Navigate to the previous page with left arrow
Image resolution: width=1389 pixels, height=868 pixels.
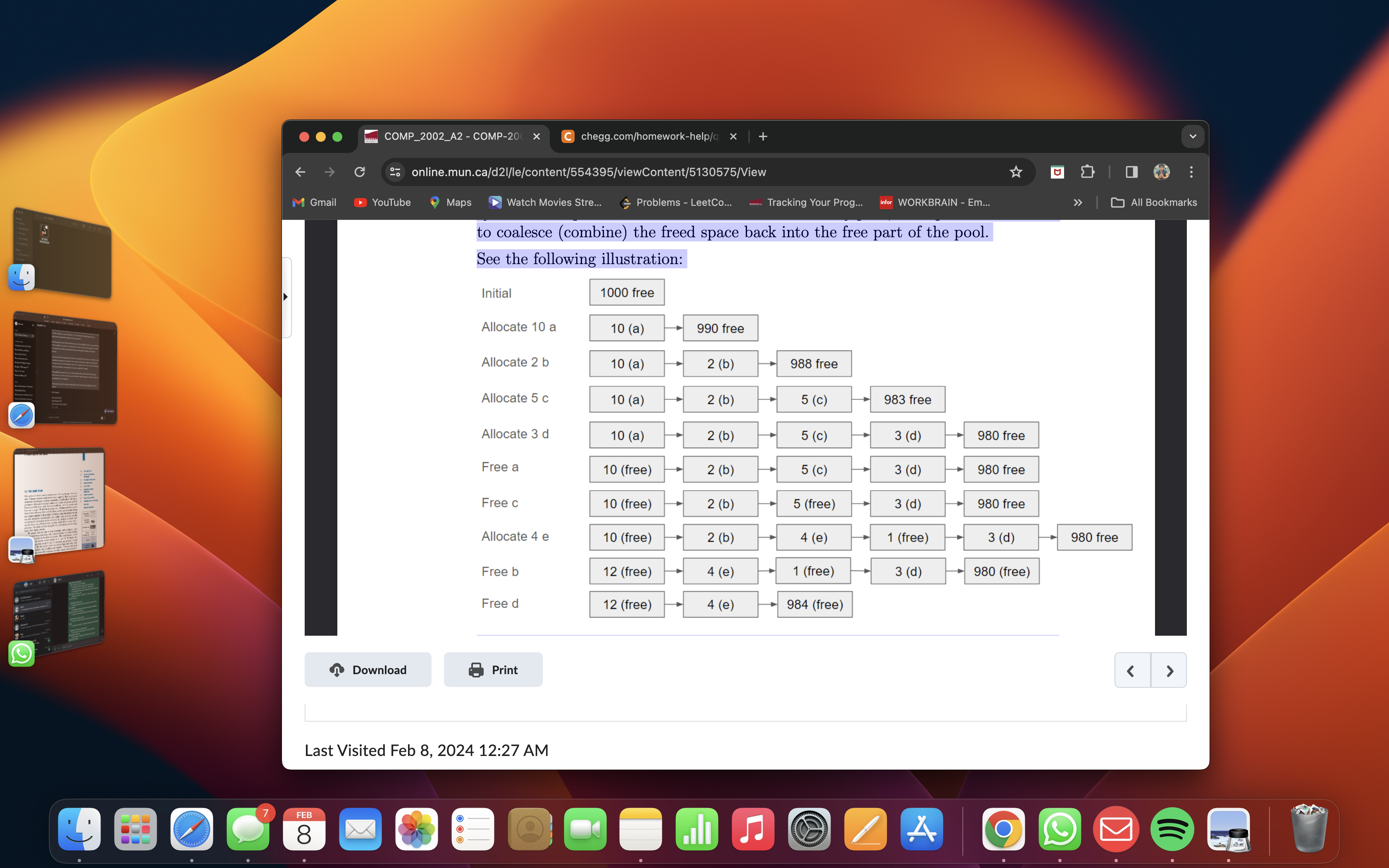tap(1131, 670)
